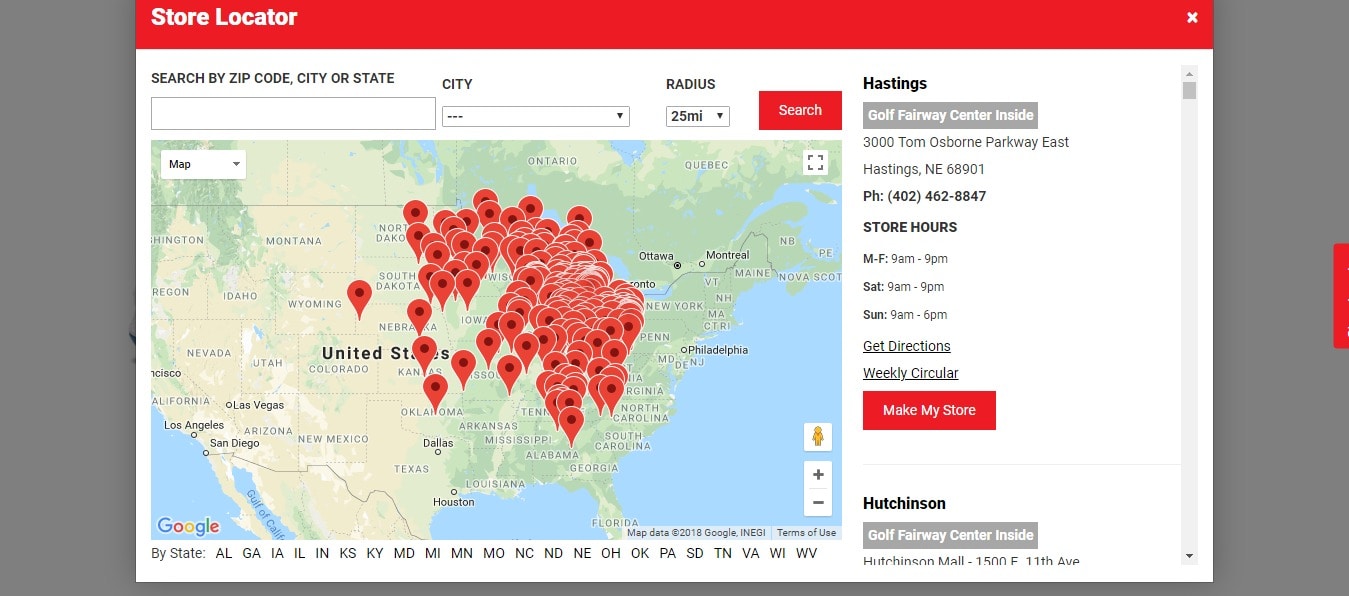Filter stores by state WV
This screenshot has width=1349, height=596.
point(806,553)
